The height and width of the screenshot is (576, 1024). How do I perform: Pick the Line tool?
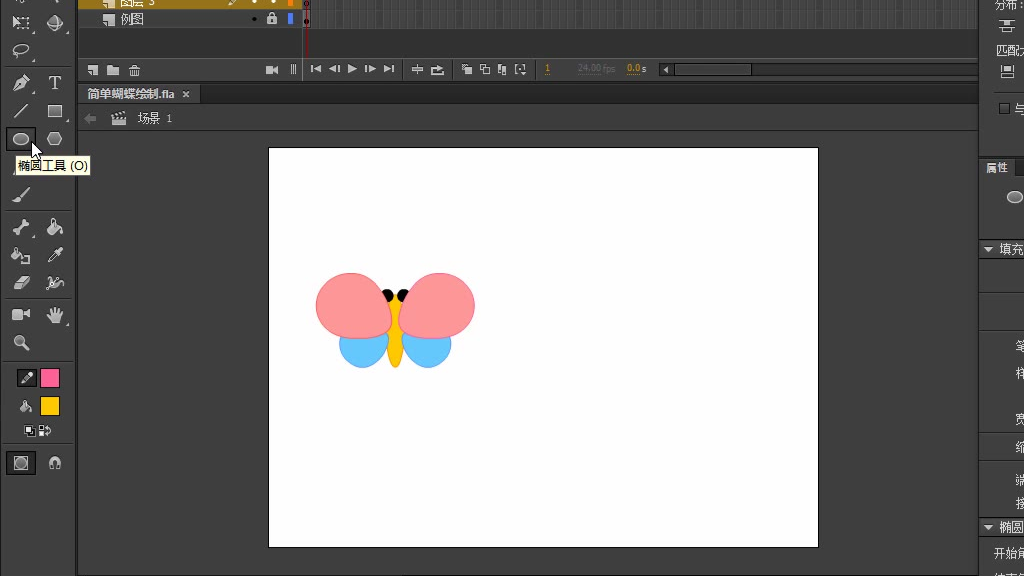point(21,111)
